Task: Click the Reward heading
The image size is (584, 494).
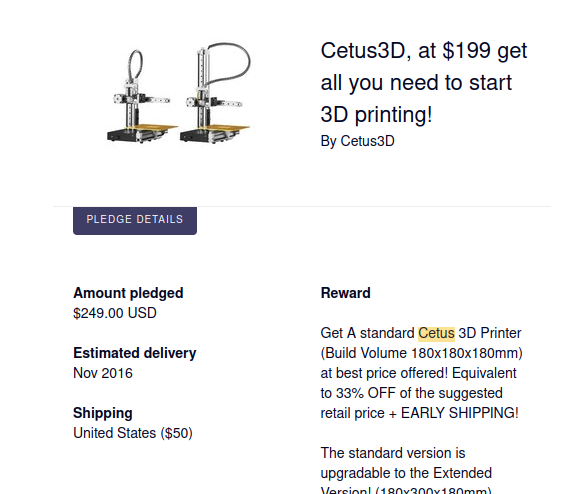Action: pos(346,293)
